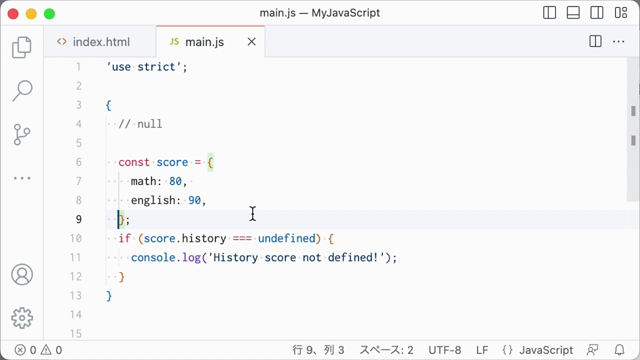
Task: Switch to the index.html tab
Action: (x=100, y=42)
